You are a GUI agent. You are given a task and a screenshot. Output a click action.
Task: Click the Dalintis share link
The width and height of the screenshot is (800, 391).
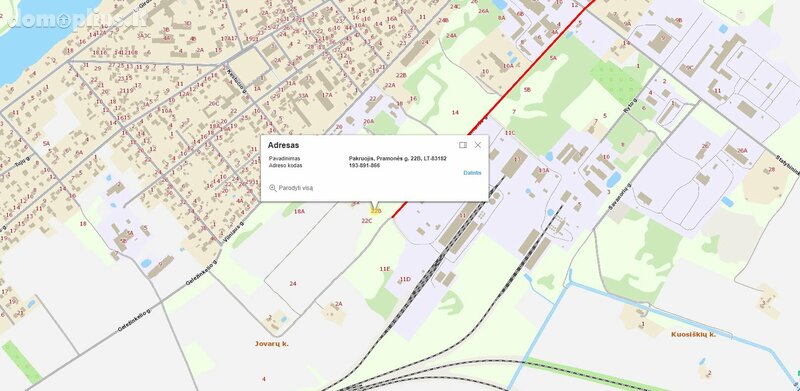pyautogui.click(x=472, y=173)
